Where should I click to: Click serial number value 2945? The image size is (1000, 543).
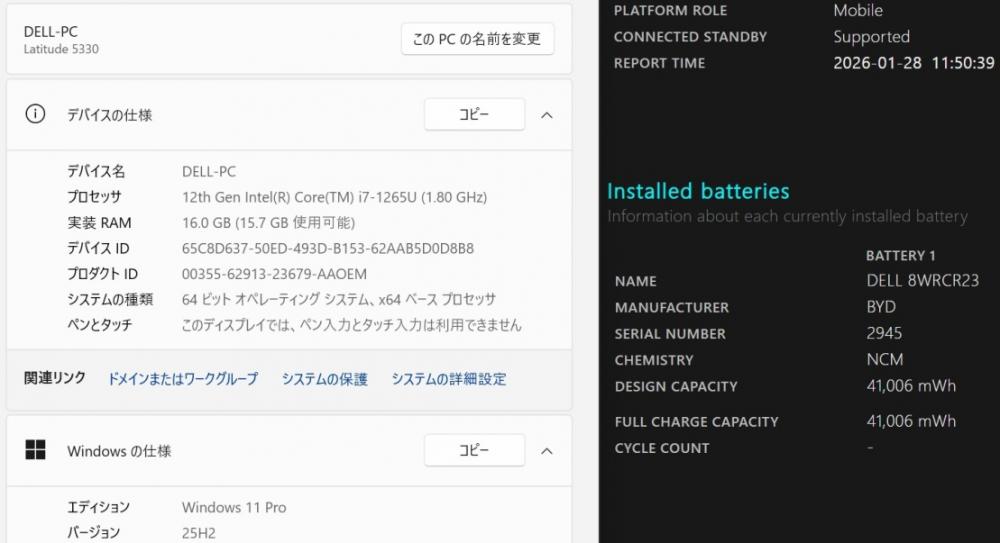[x=884, y=333]
